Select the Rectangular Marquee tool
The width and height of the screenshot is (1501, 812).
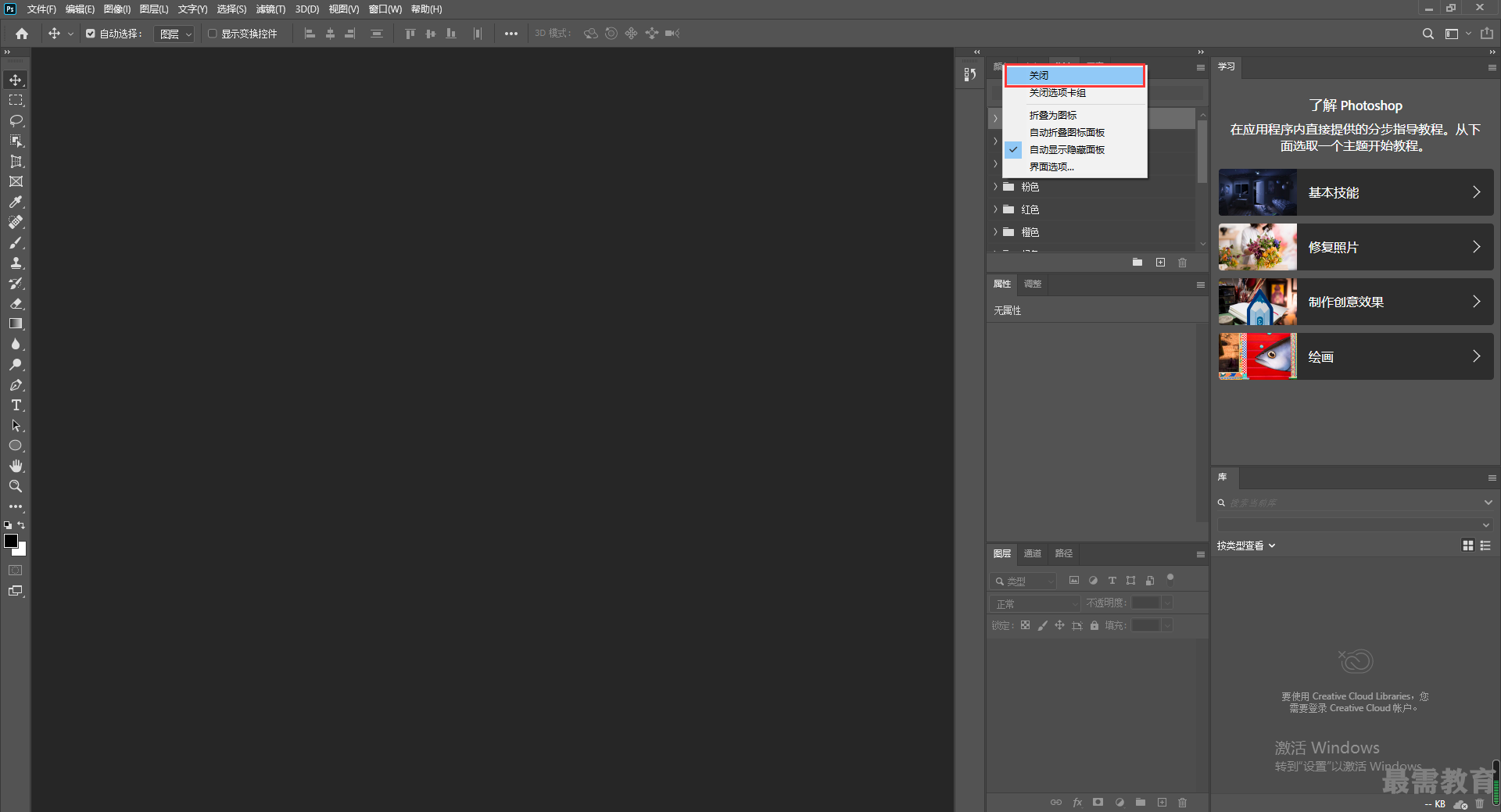[16, 100]
